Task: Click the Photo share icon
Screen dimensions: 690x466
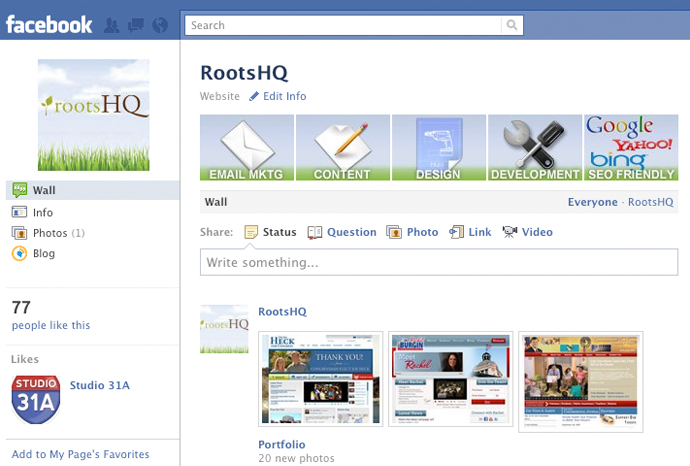Action: click(x=394, y=232)
